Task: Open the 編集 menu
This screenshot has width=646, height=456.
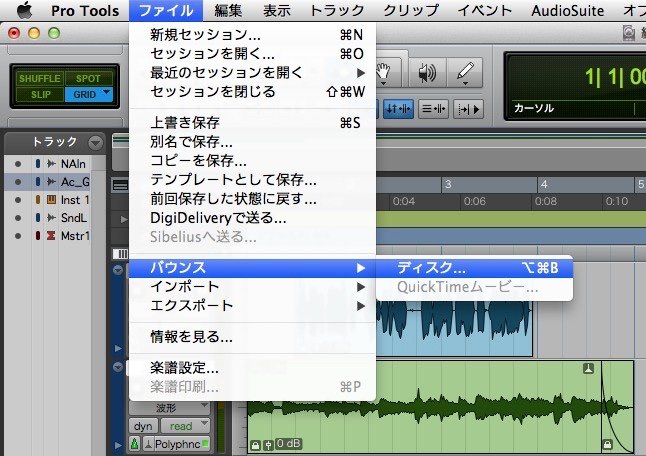Action: pyautogui.click(x=228, y=11)
